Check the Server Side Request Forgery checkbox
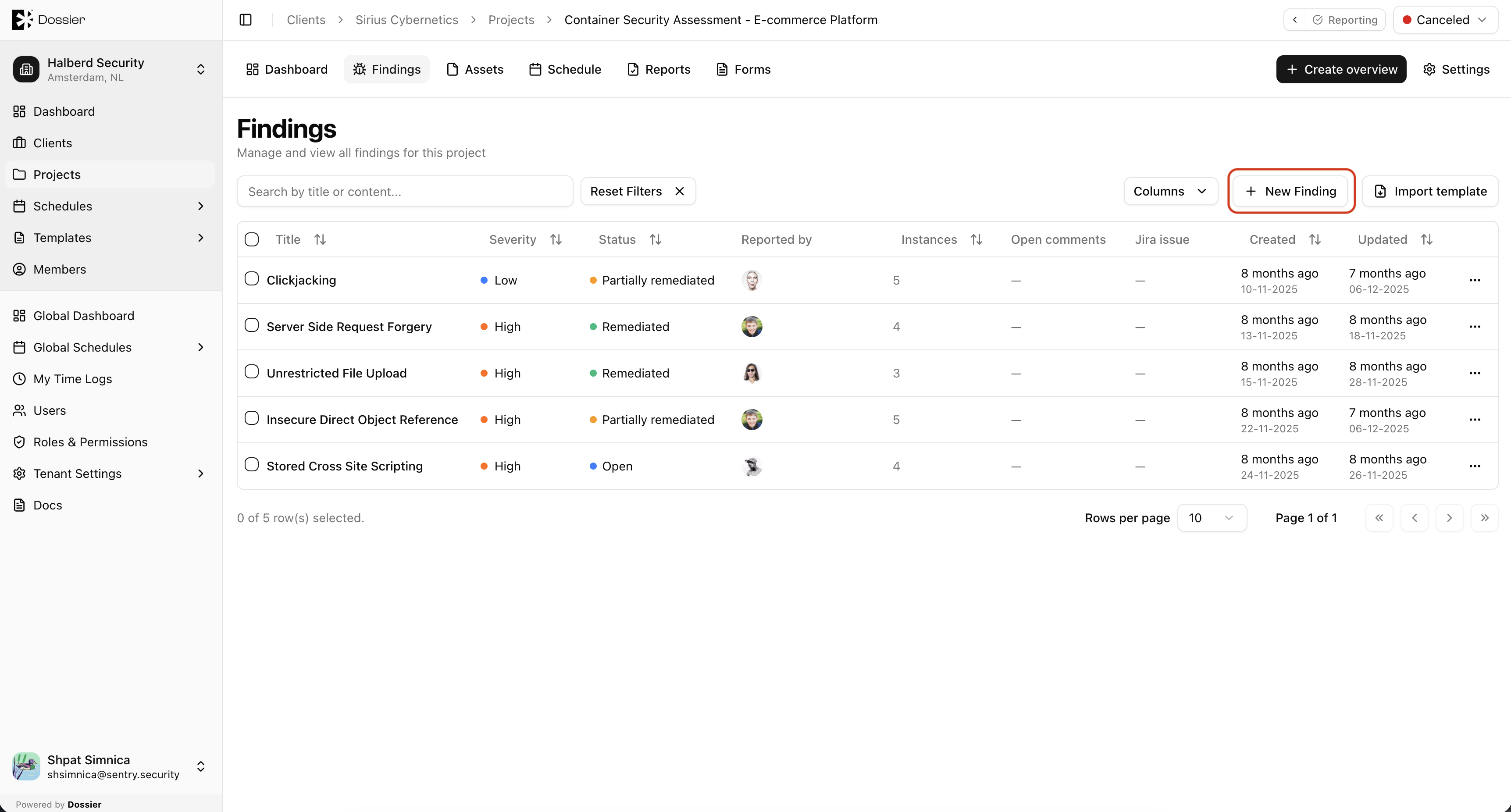The width and height of the screenshot is (1511, 812). pyautogui.click(x=252, y=325)
